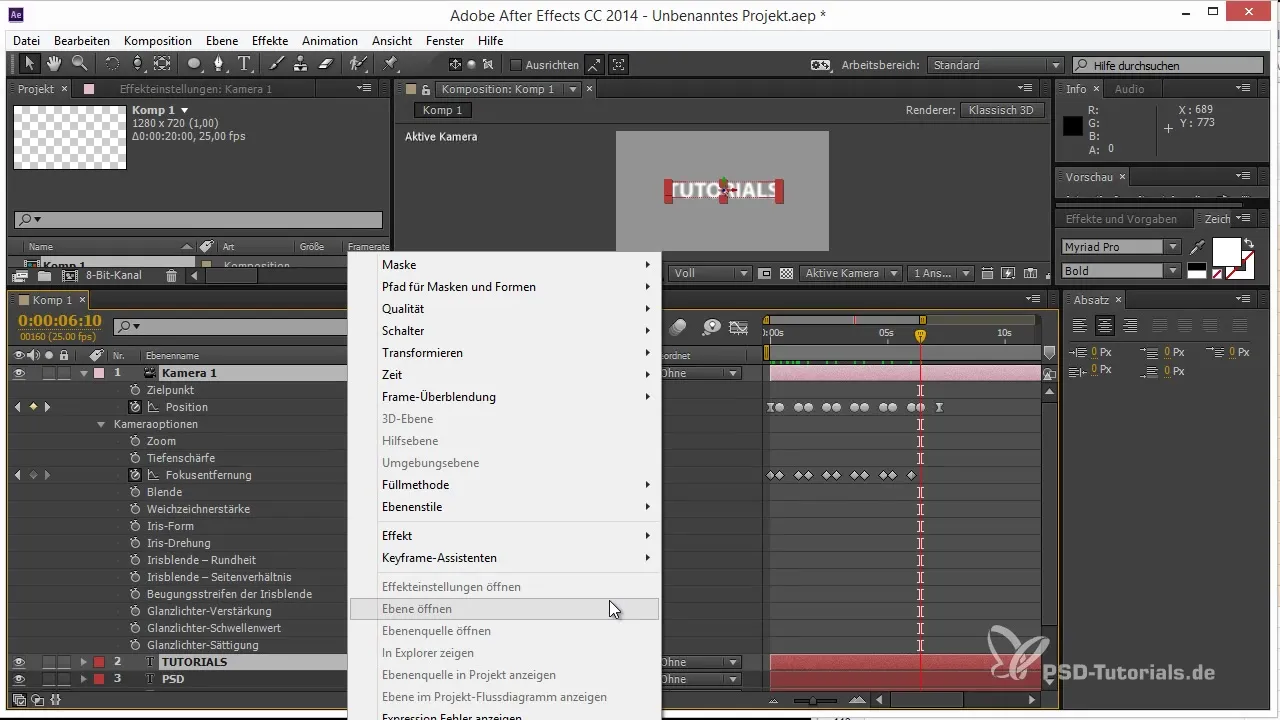This screenshot has height=720, width=1280.
Task: Hide the PSD layer
Action: click(19, 679)
